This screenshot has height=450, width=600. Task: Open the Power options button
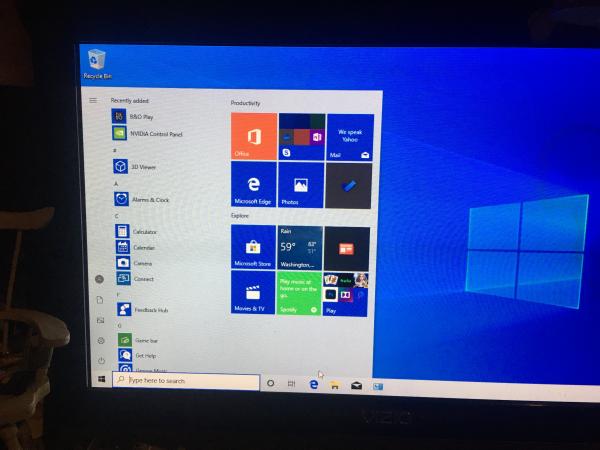(101, 360)
